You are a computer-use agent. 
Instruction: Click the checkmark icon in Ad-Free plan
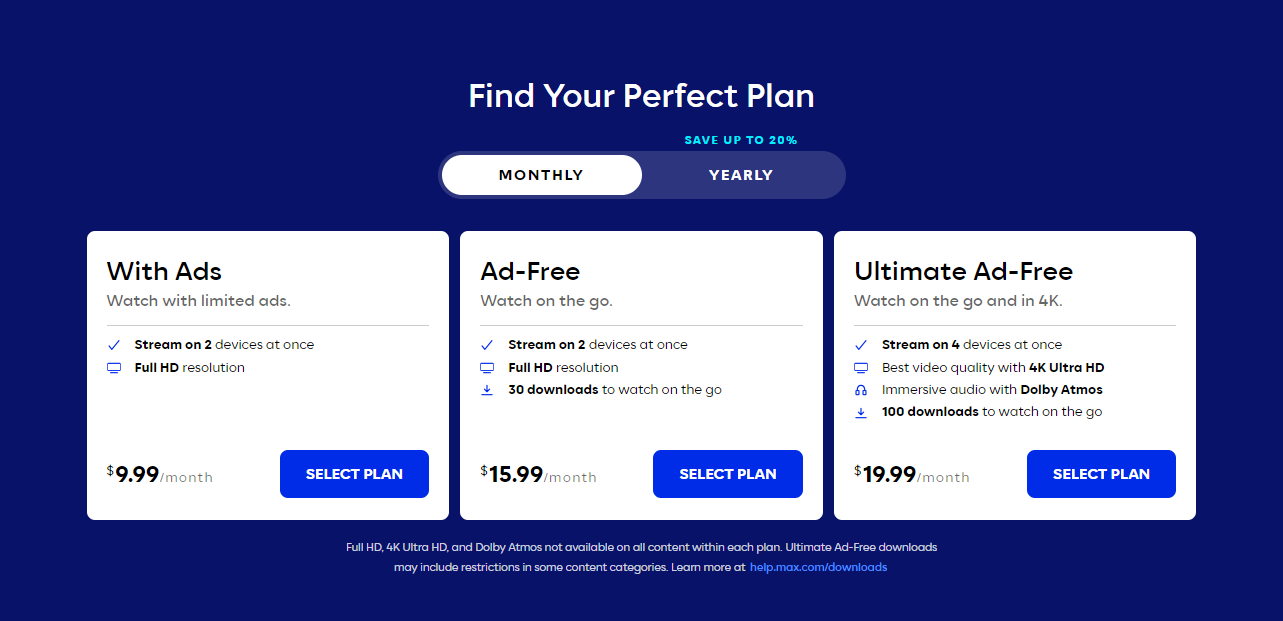(x=487, y=345)
